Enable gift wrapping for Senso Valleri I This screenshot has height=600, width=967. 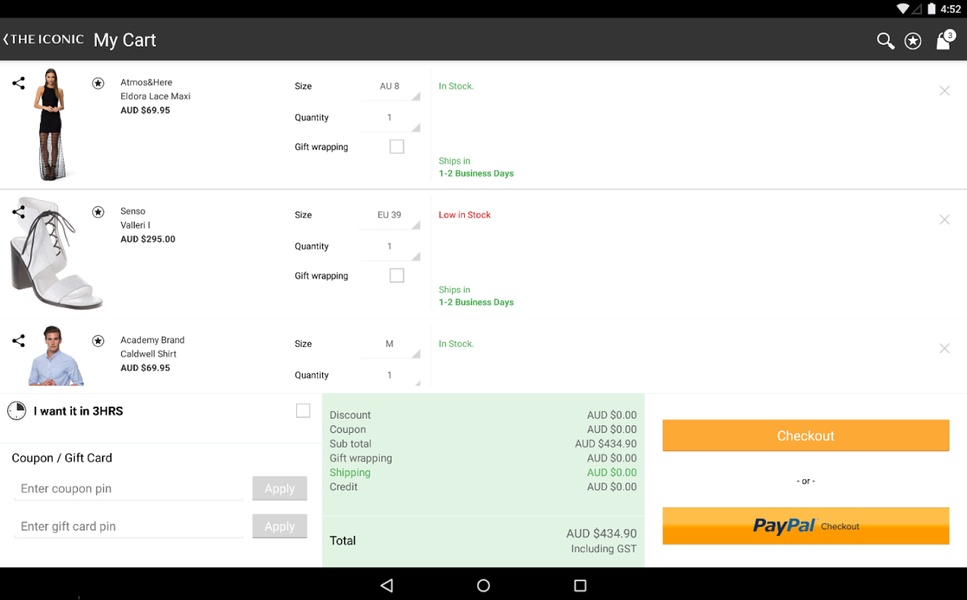(x=397, y=276)
